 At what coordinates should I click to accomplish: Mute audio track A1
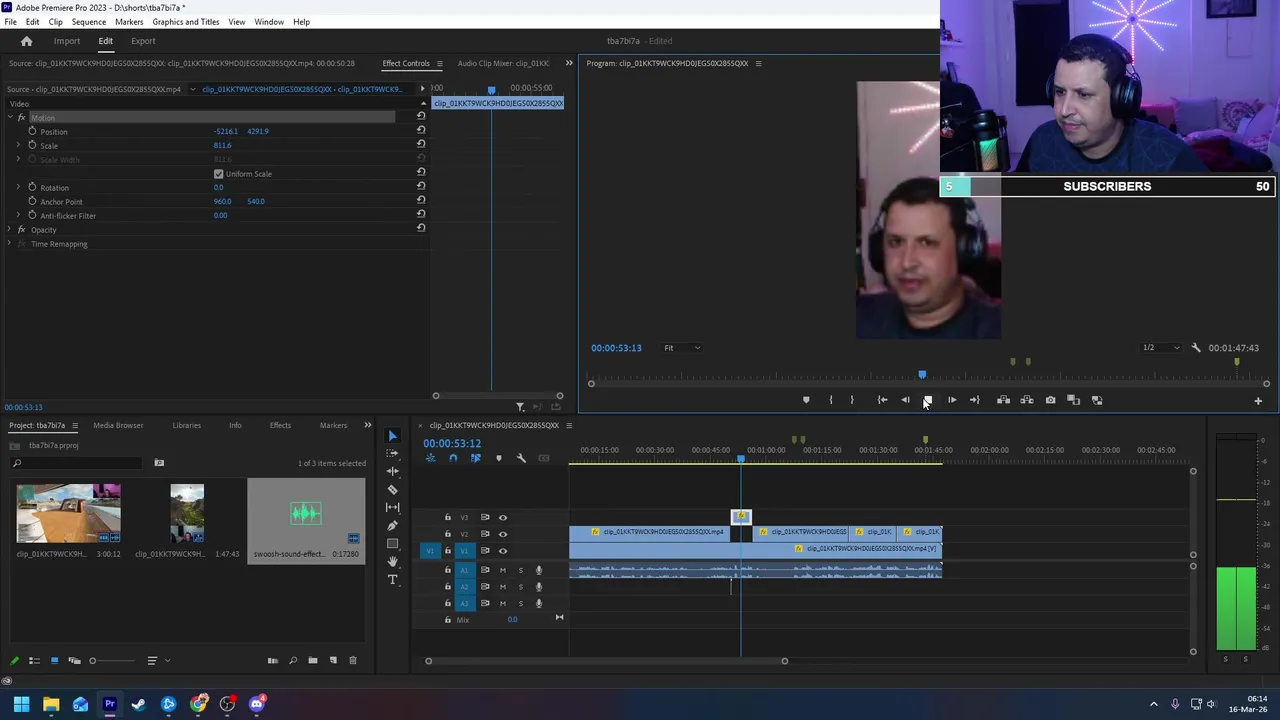point(503,570)
